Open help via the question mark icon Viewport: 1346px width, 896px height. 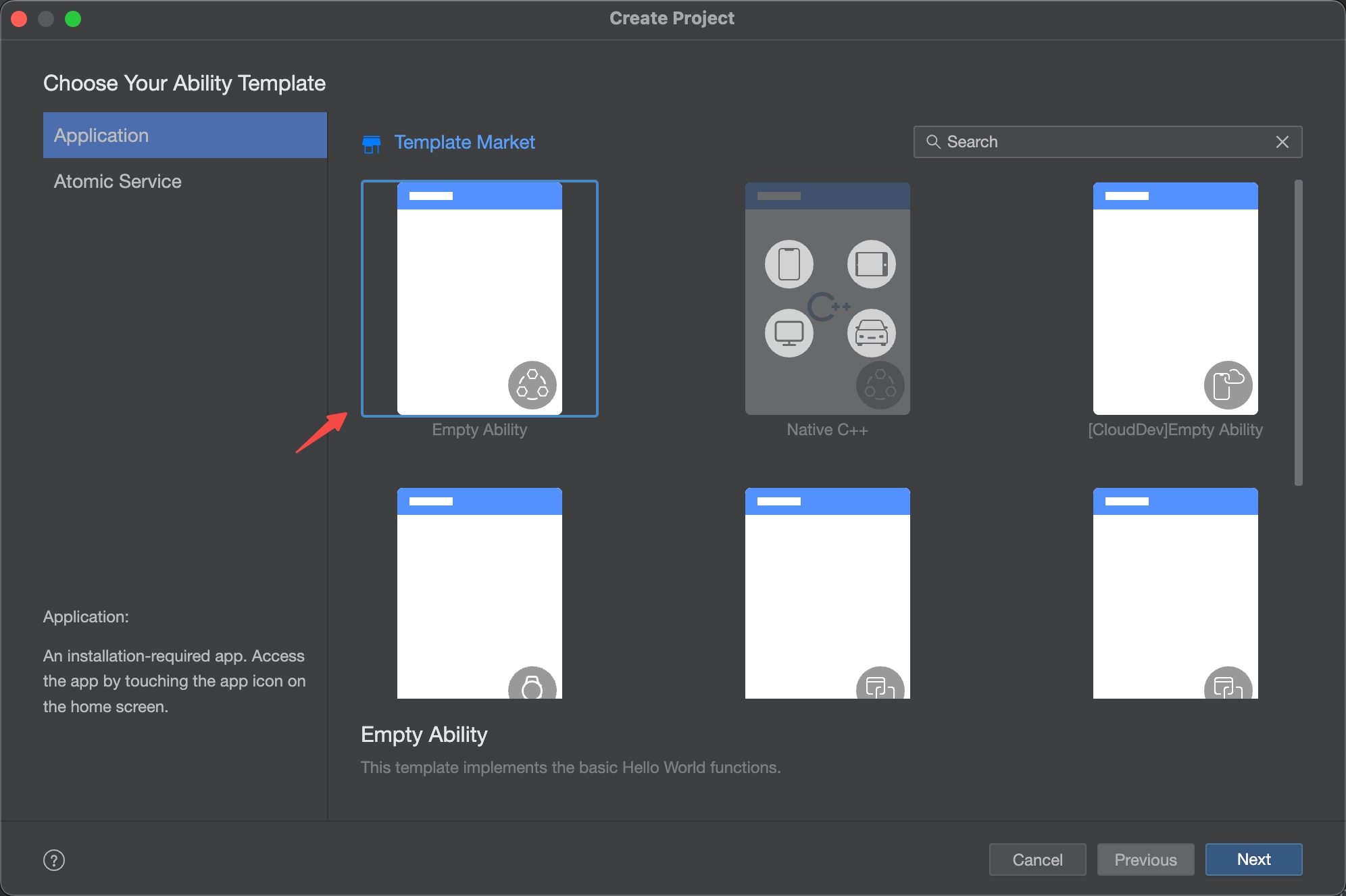point(54,860)
